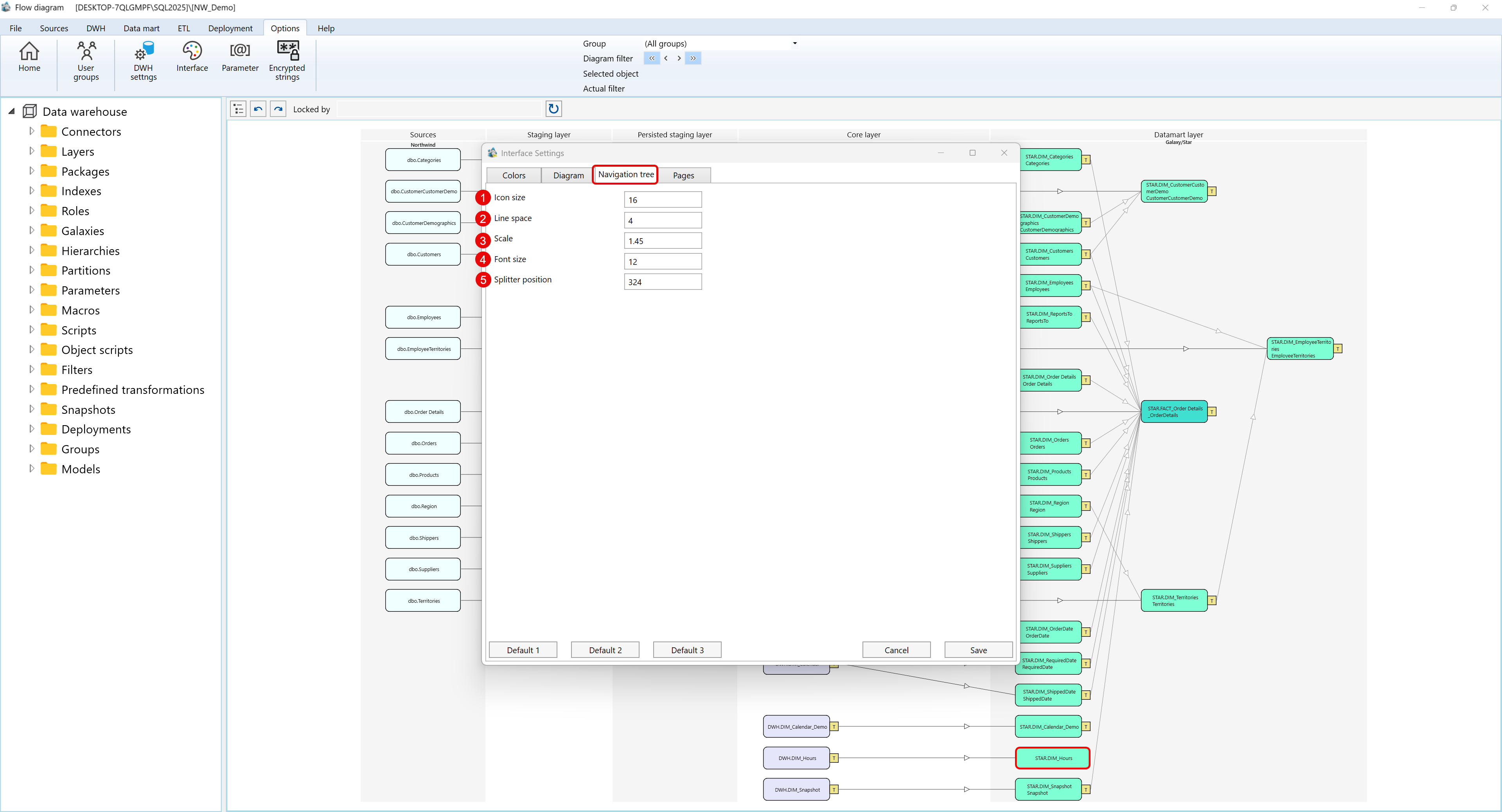Expand the Connectors folder
Image resolution: width=1502 pixels, height=812 pixels.
click(x=32, y=131)
